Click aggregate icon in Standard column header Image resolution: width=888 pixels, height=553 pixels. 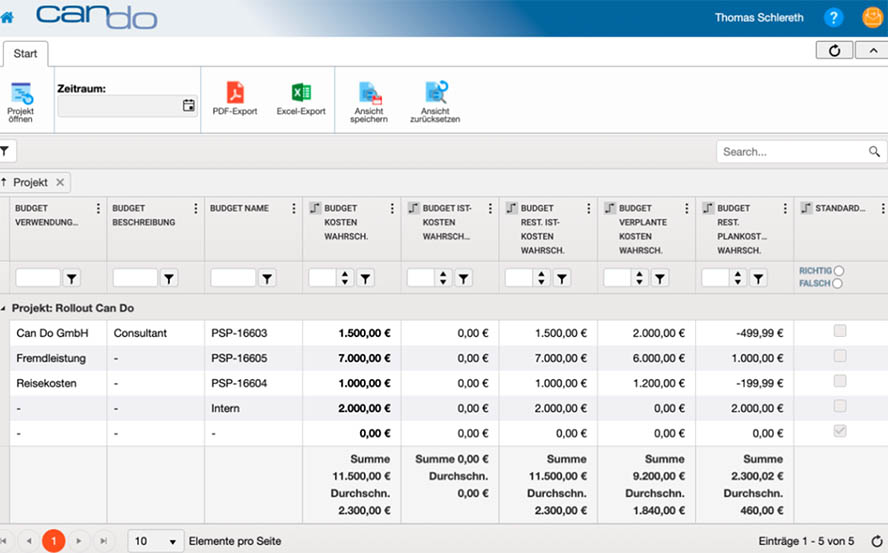(x=806, y=208)
